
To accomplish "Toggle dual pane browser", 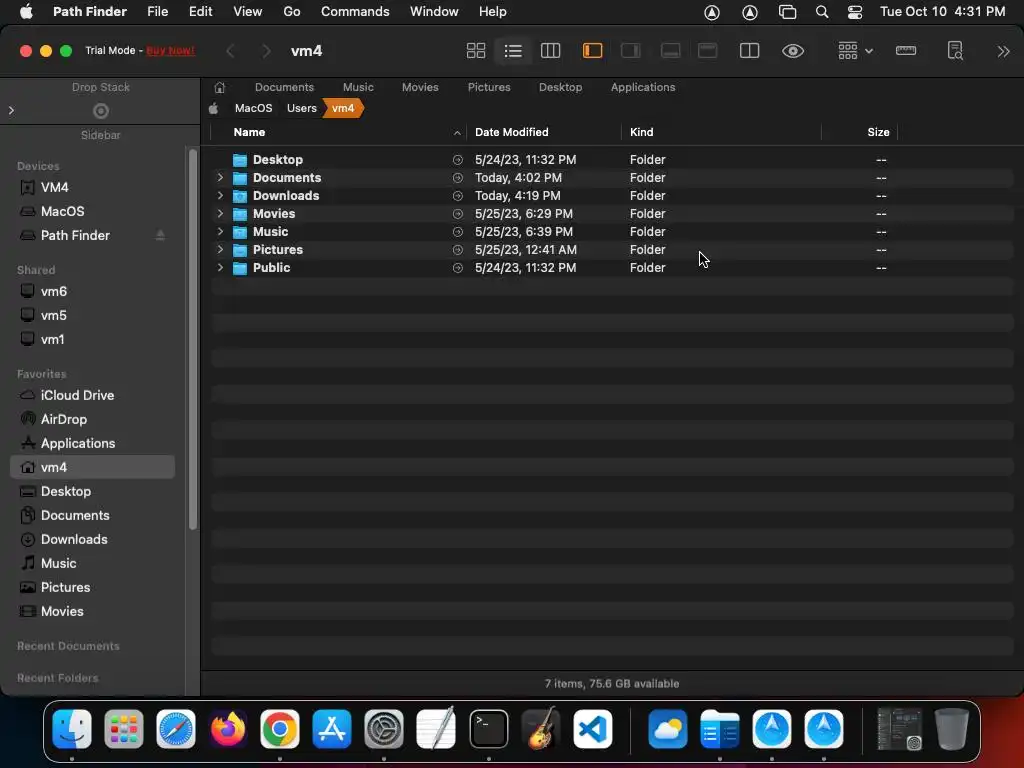I will coord(749,51).
